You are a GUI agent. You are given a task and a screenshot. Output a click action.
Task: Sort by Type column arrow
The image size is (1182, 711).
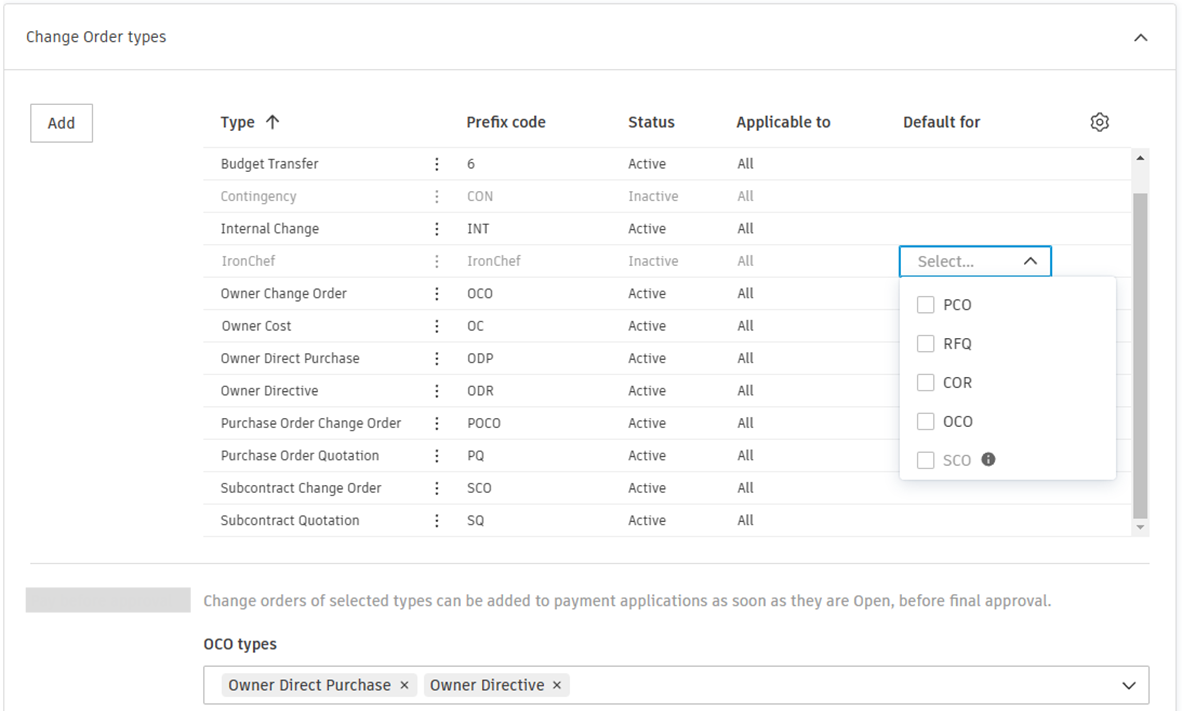[x=272, y=122]
